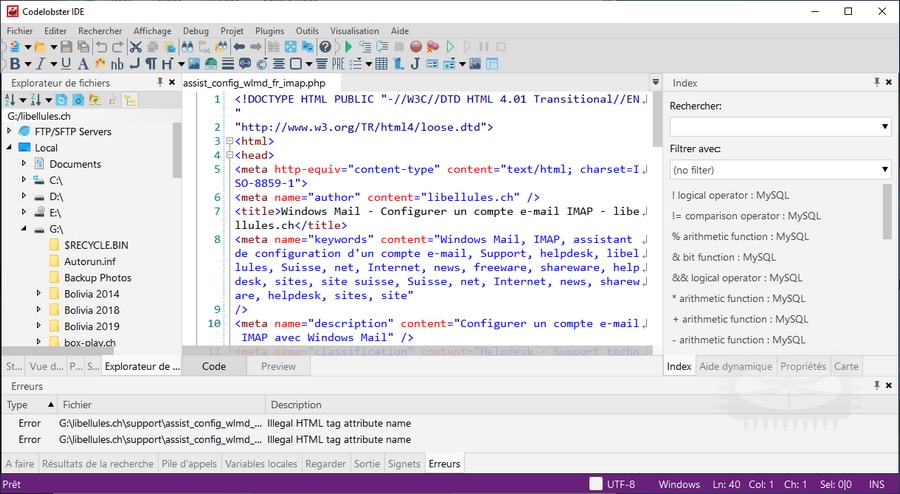Open the Résultats de la recherche tab
The height and width of the screenshot is (494, 900).
coord(98,464)
